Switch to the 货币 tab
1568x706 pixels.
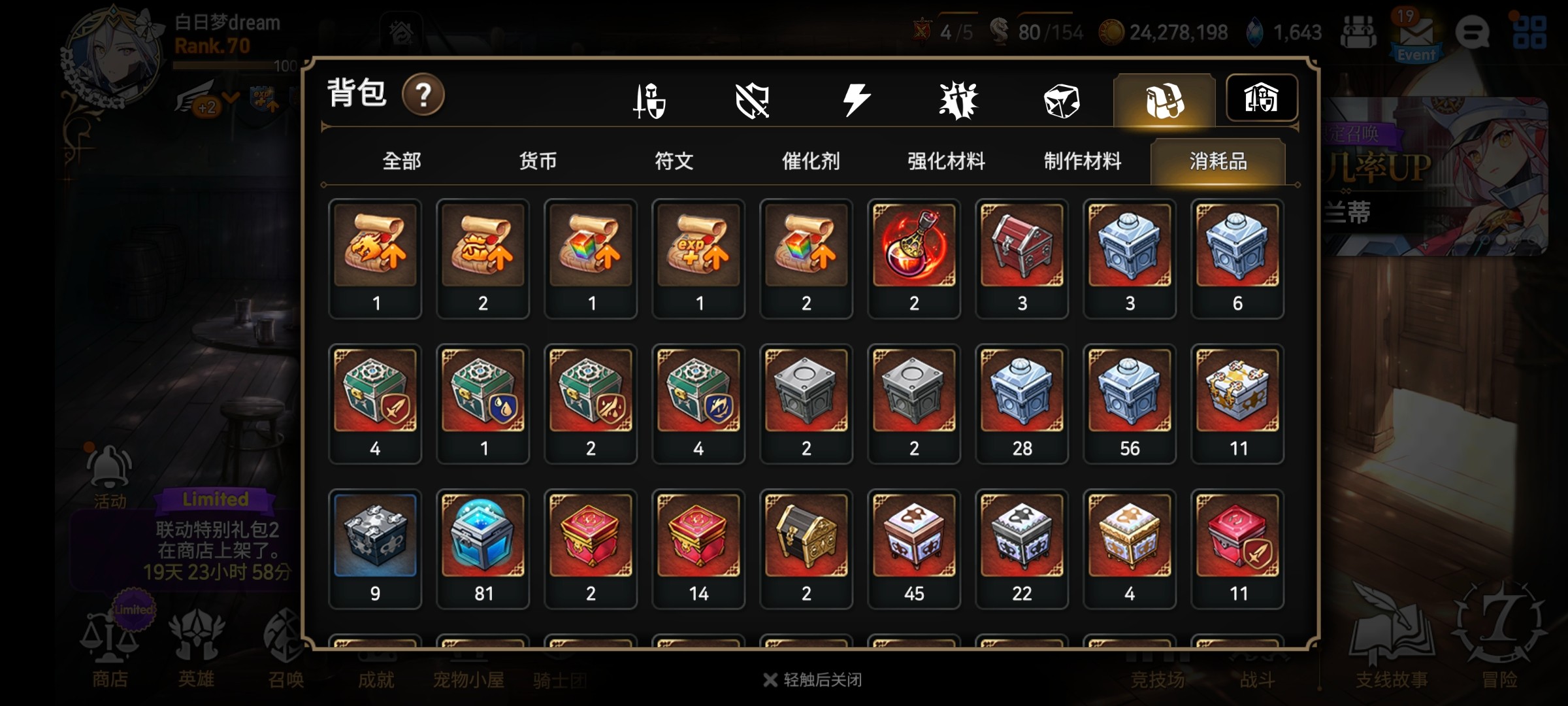pos(538,161)
